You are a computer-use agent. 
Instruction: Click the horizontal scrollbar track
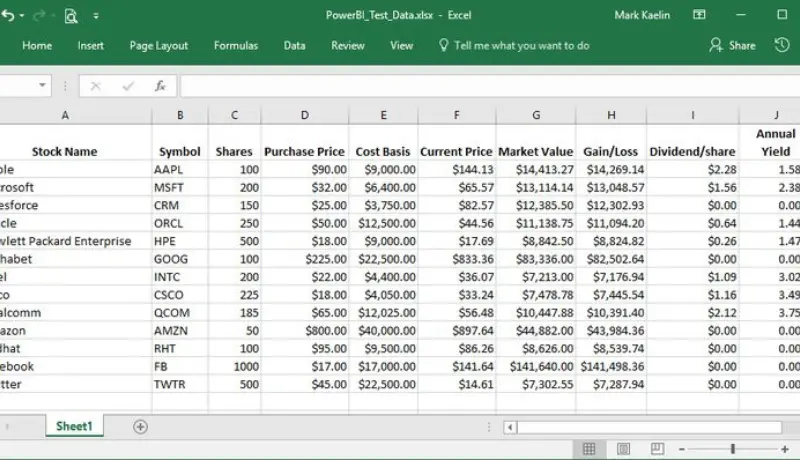coord(649,427)
